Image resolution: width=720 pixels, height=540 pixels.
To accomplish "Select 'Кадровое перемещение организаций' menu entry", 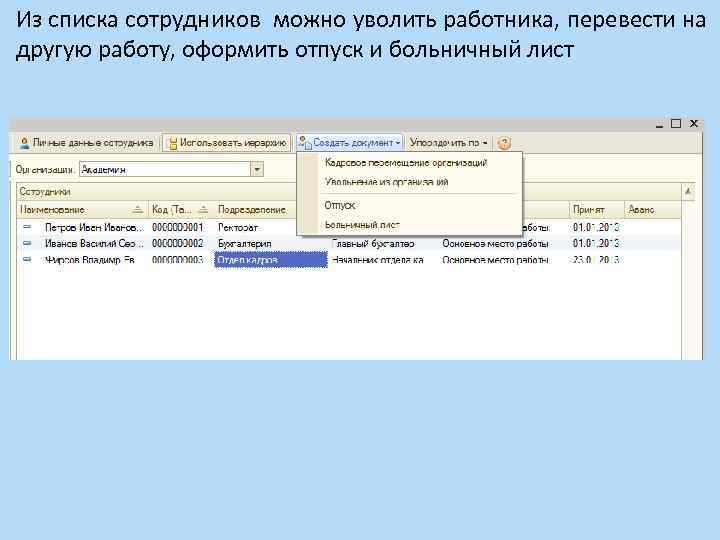I will click(x=405, y=163).
